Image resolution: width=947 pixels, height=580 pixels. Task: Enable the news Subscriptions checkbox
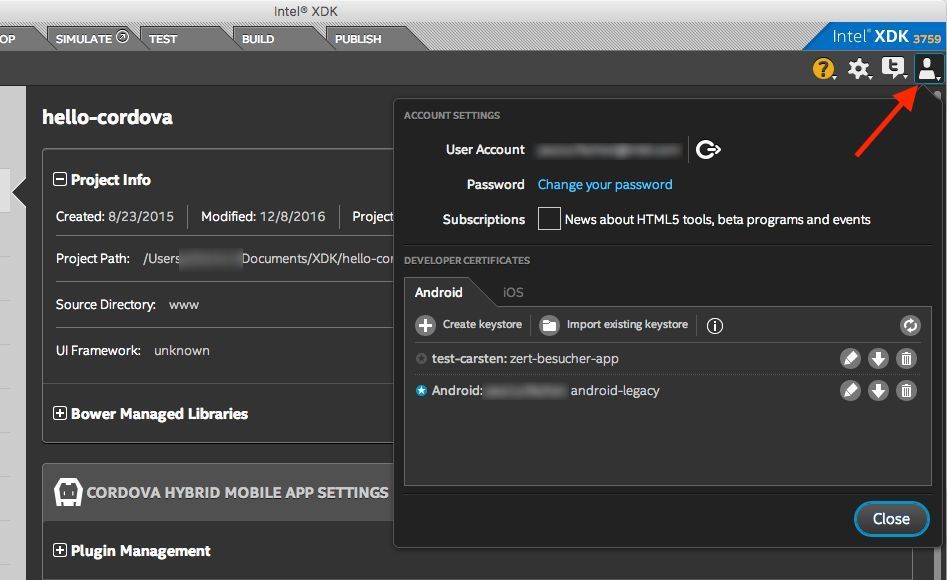click(x=549, y=219)
